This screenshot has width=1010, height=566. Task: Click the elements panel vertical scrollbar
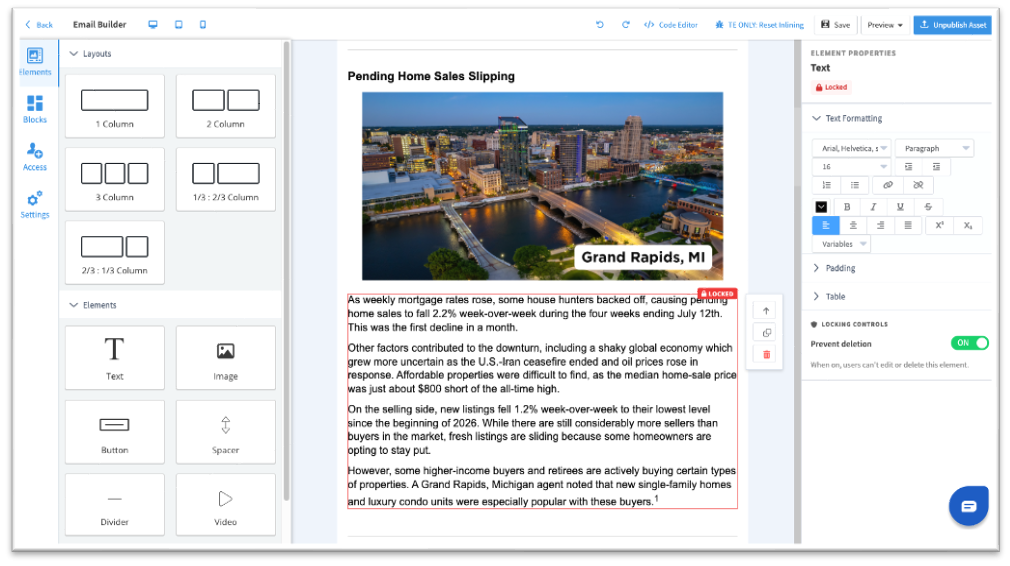click(286, 270)
